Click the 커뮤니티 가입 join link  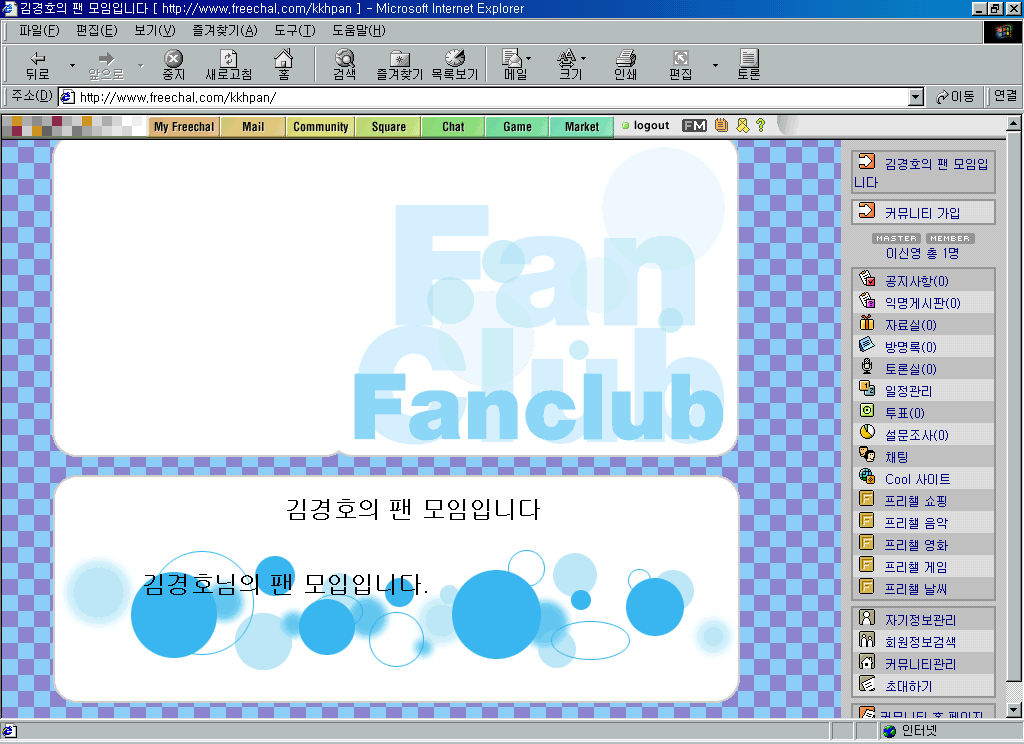coord(921,212)
